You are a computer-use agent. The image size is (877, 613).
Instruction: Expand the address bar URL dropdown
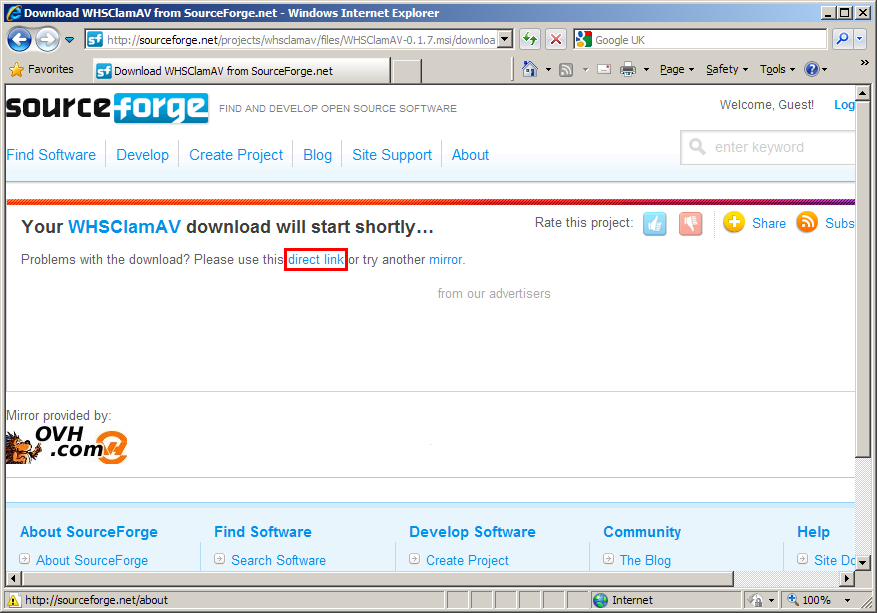505,40
